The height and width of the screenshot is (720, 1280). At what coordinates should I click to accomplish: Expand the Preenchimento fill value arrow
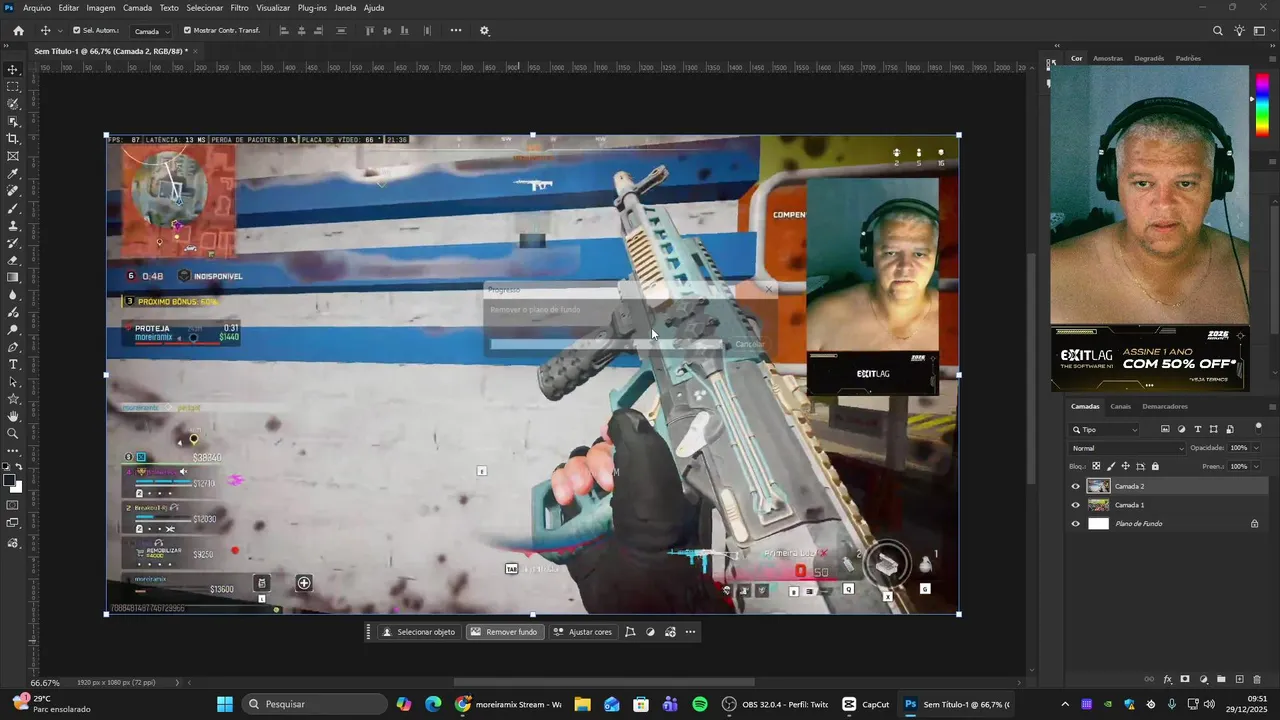point(1257,466)
